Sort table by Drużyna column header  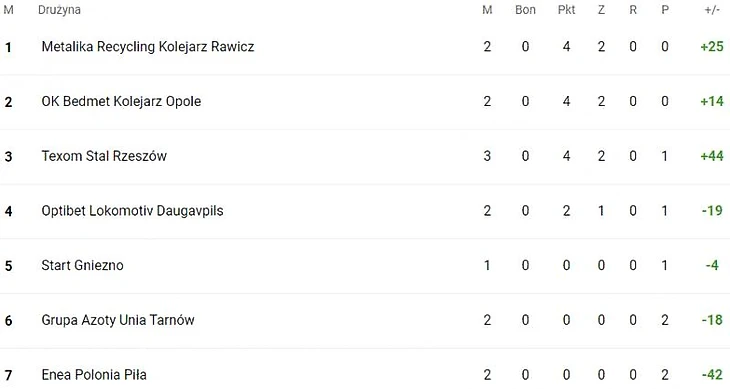(x=59, y=10)
